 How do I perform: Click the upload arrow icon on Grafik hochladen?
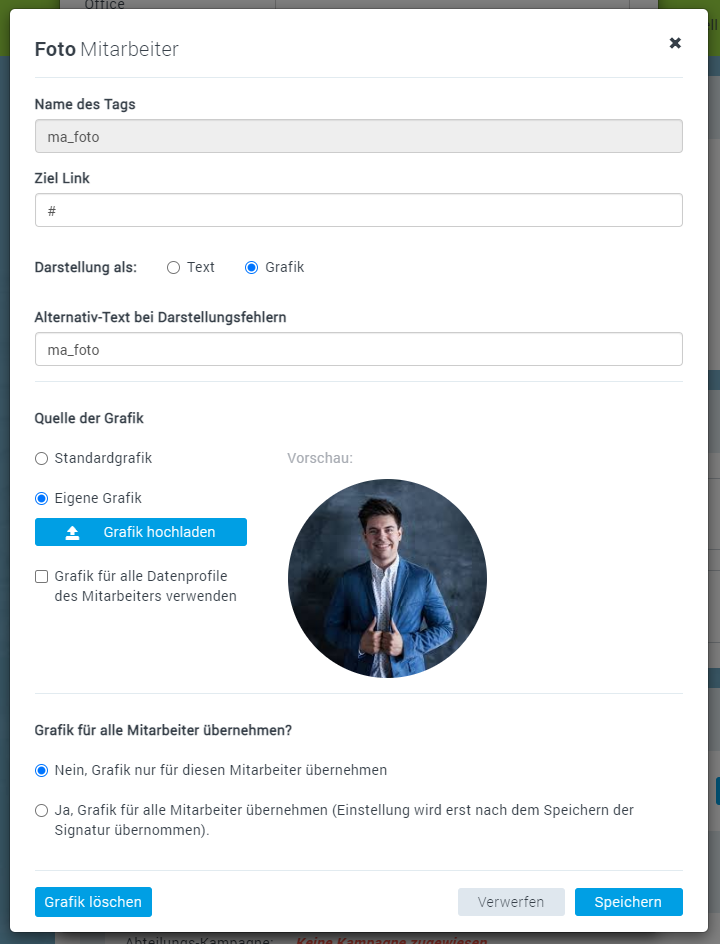point(72,533)
